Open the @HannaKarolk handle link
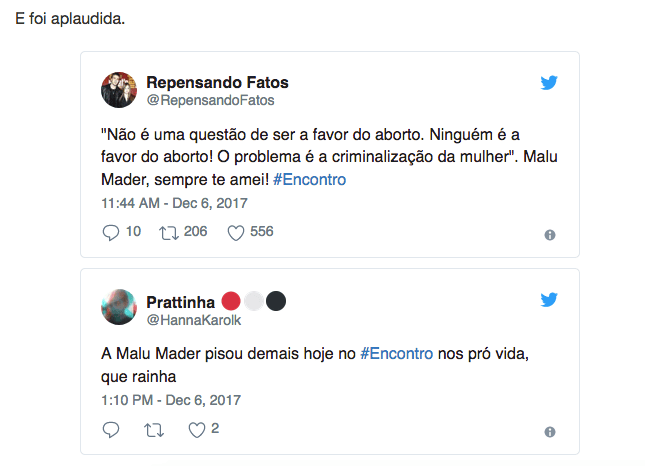 (x=194, y=319)
